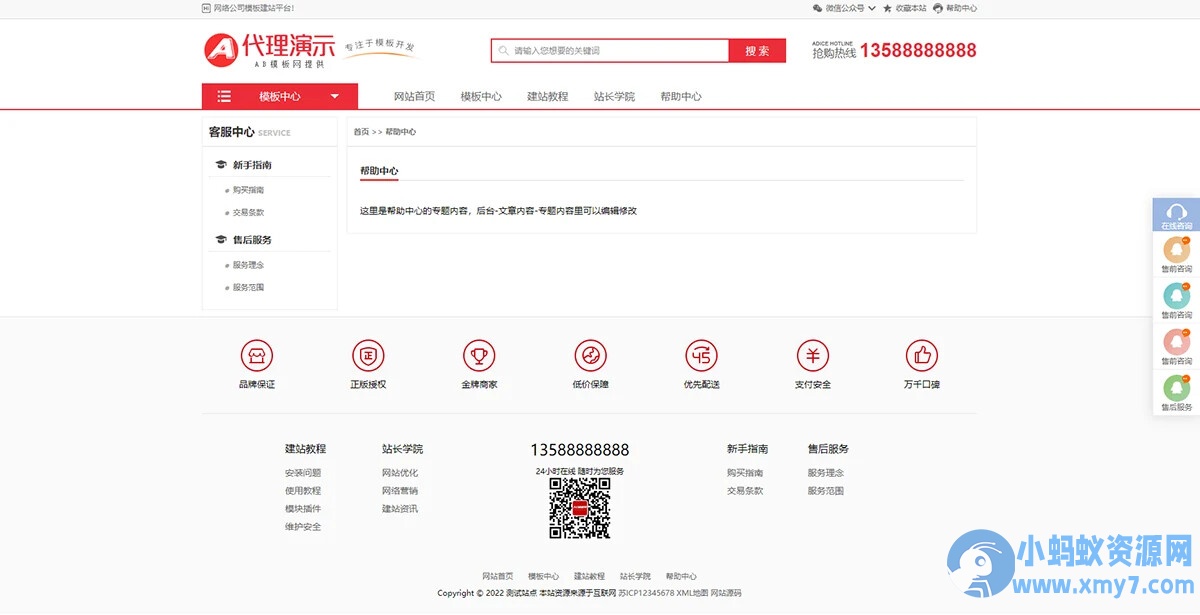The height and width of the screenshot is (615, 1200).
Task: Click 交易条款 in footer columns
Action: pos(745,491)
